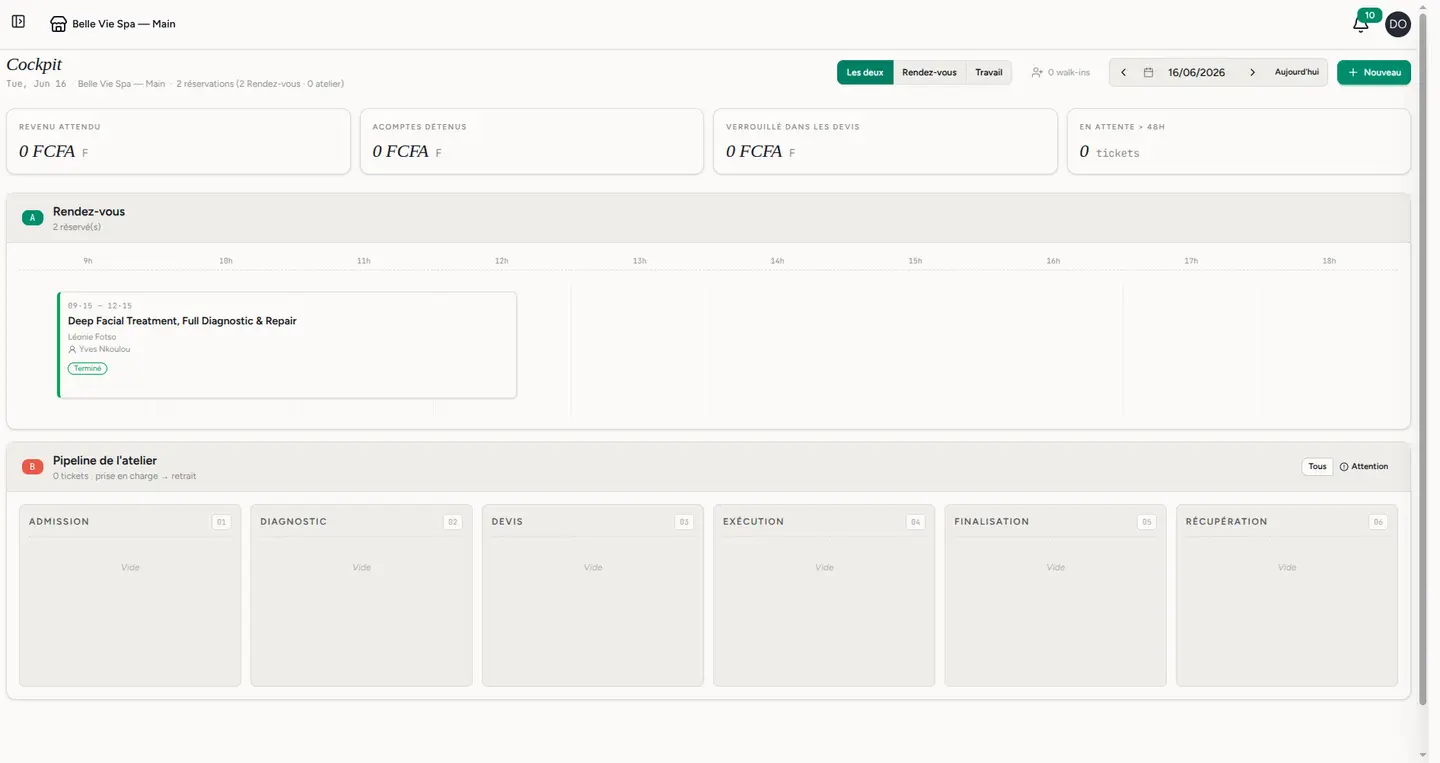Click the client name Léonie Fotso
Screen dimensions: 1440x763
92,337
